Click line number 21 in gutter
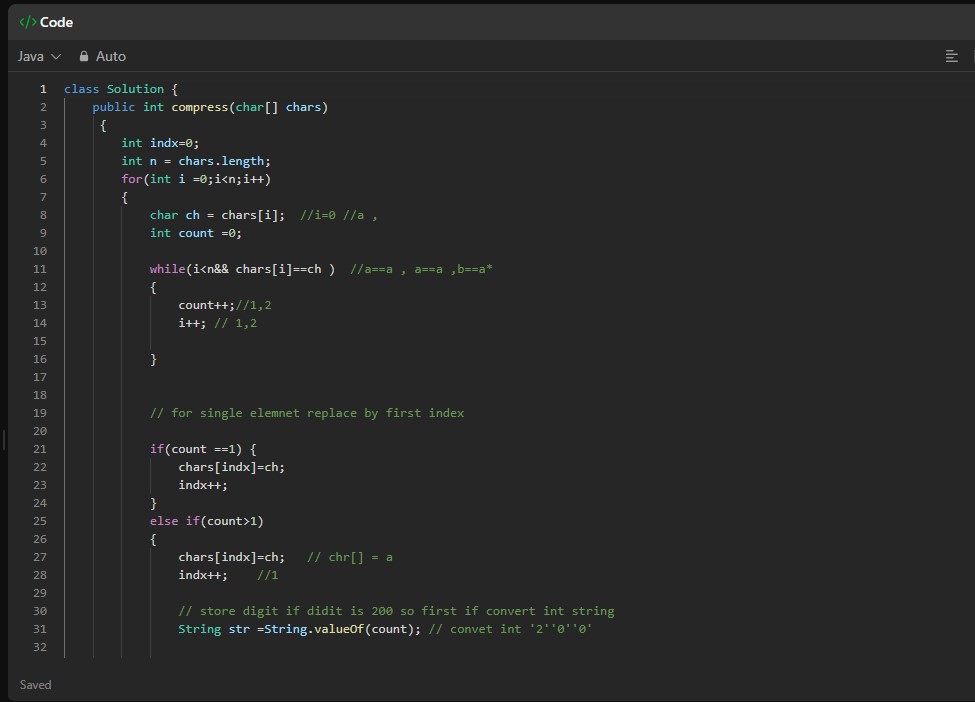 point(40,449)
